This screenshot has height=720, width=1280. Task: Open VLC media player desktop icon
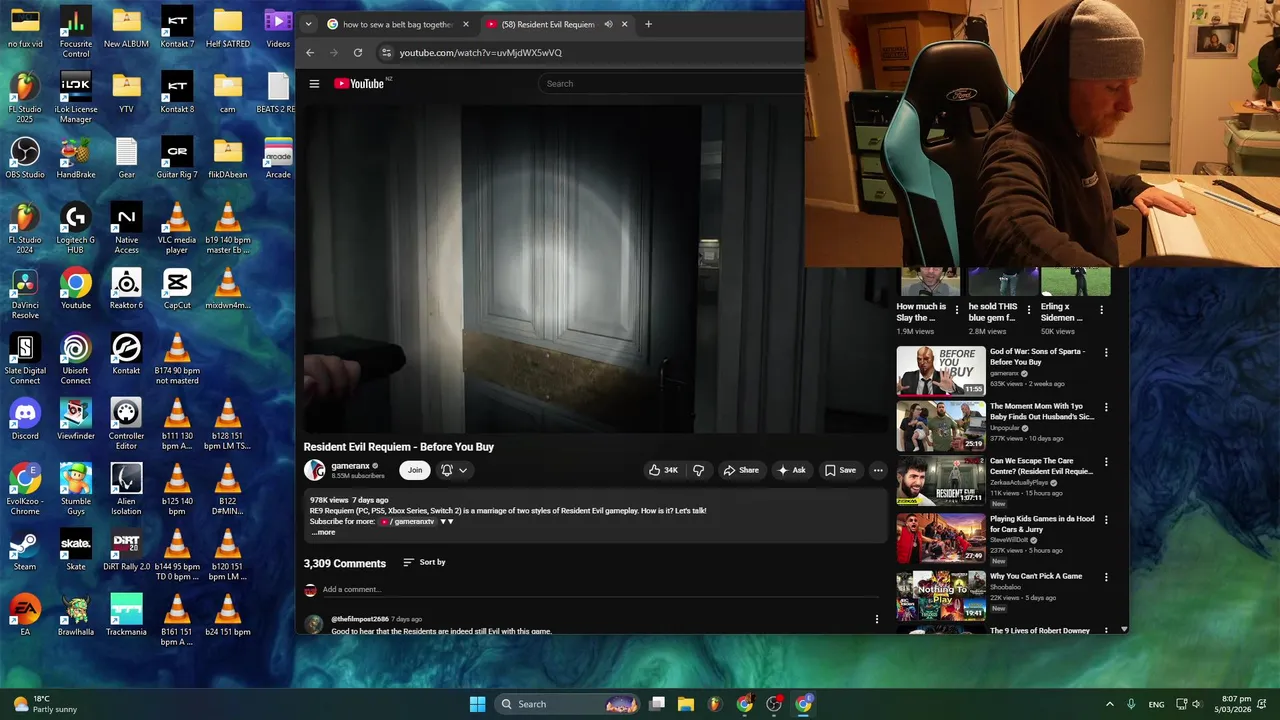coord(177,229)
